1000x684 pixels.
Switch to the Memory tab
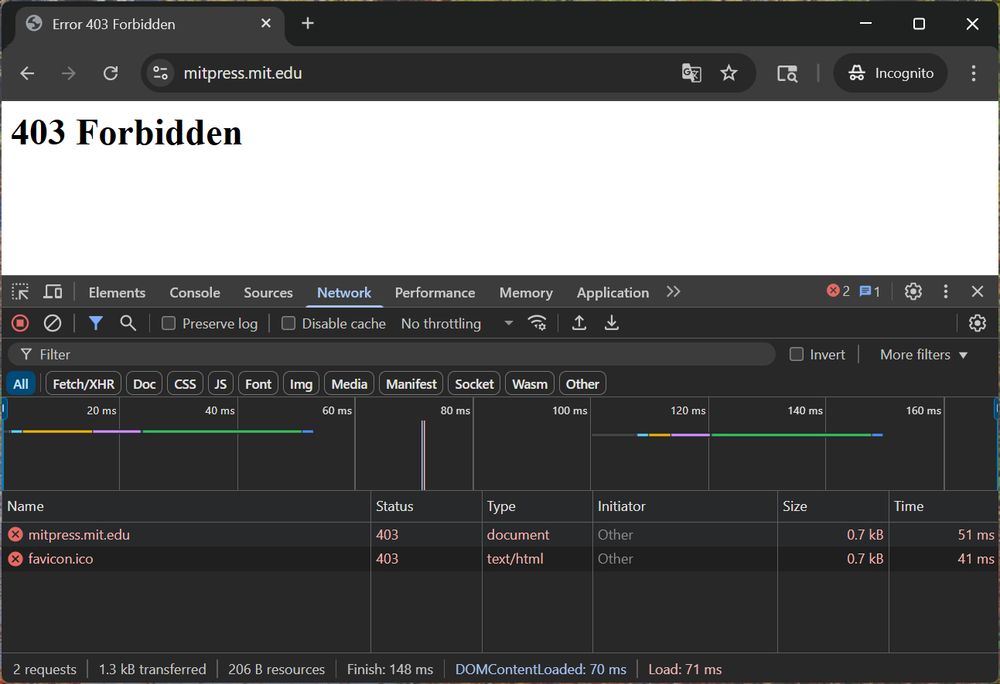coord(526,293)
